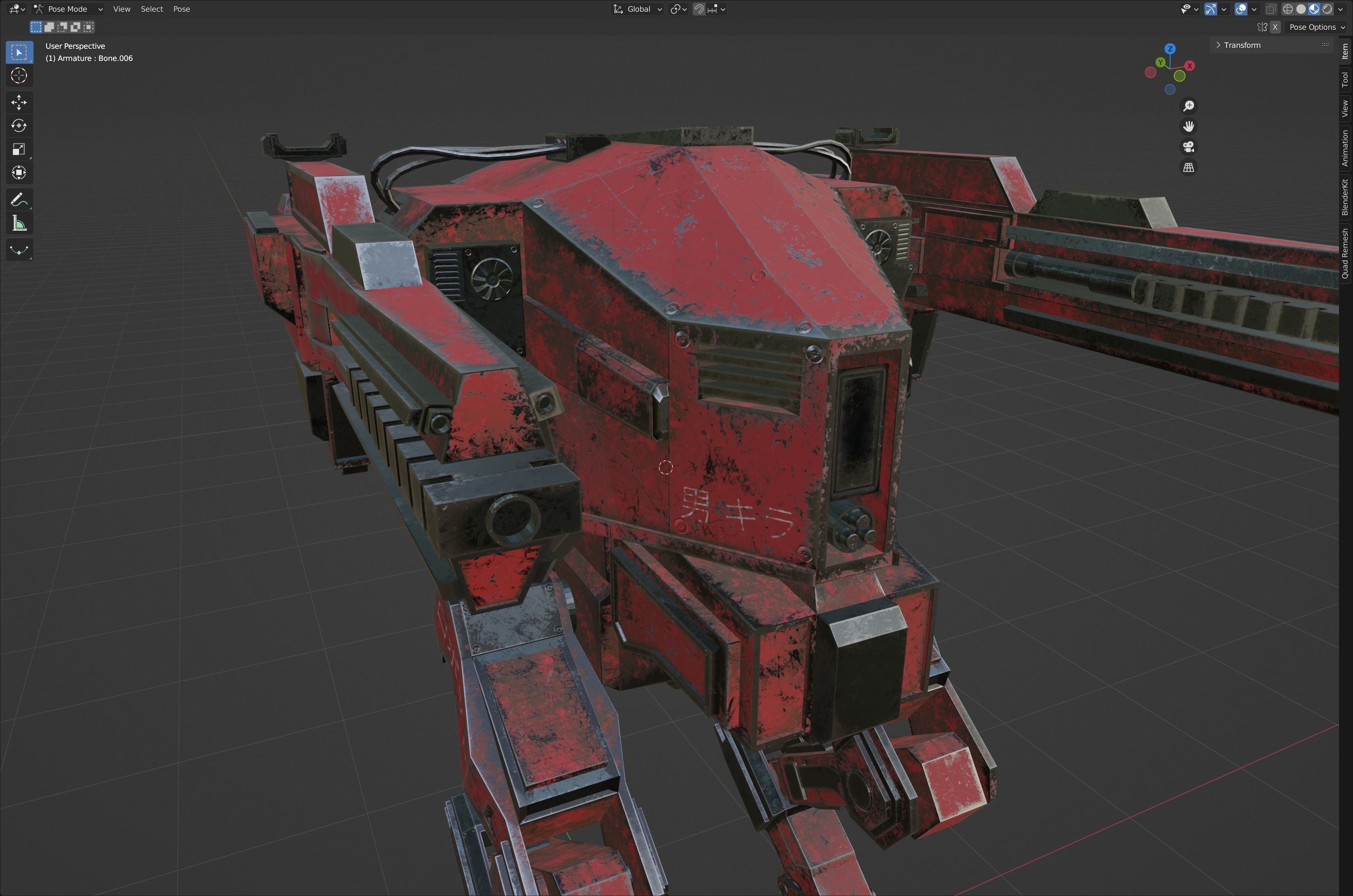
Task: Set selection mode to Invert
Action: (75, 27)
